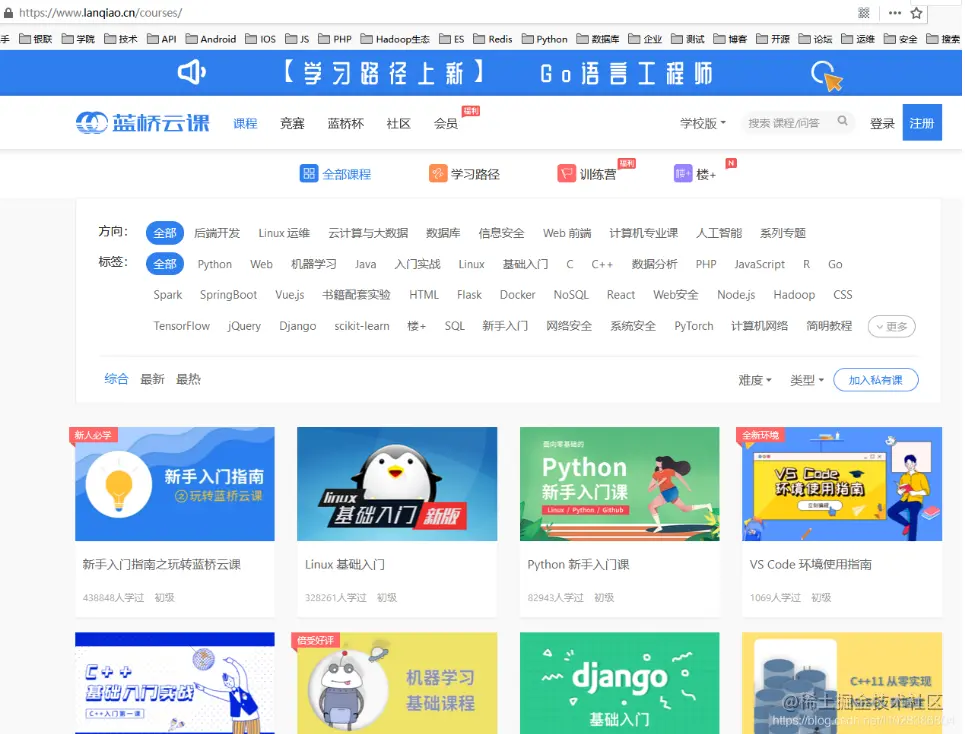Open the Redis bookmarks folder
965x734 pixels.
(x=492, y=39)
